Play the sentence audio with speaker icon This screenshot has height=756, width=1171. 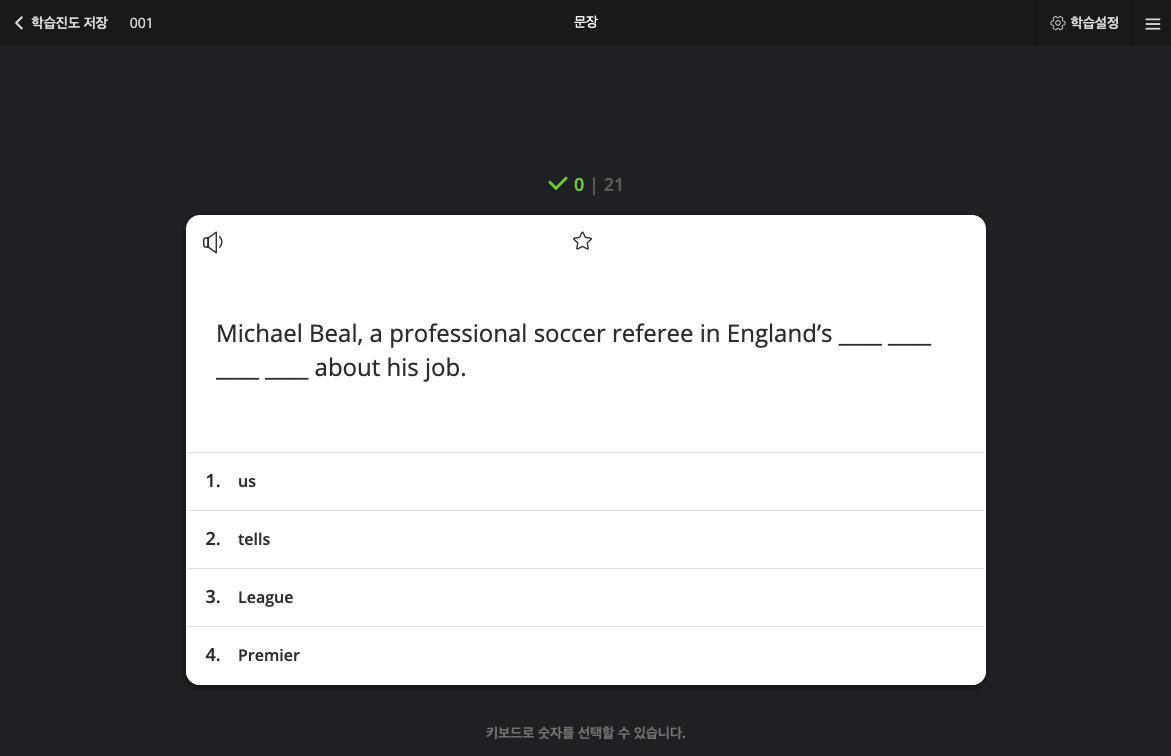point(213,242)
